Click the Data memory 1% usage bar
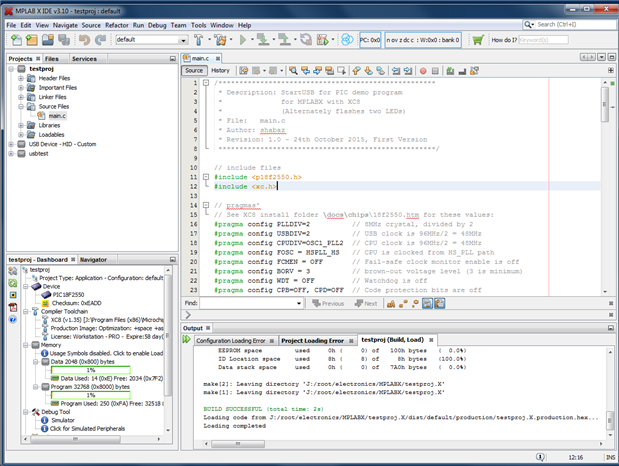Screen dimensions: 619x466 pos(91,371)
